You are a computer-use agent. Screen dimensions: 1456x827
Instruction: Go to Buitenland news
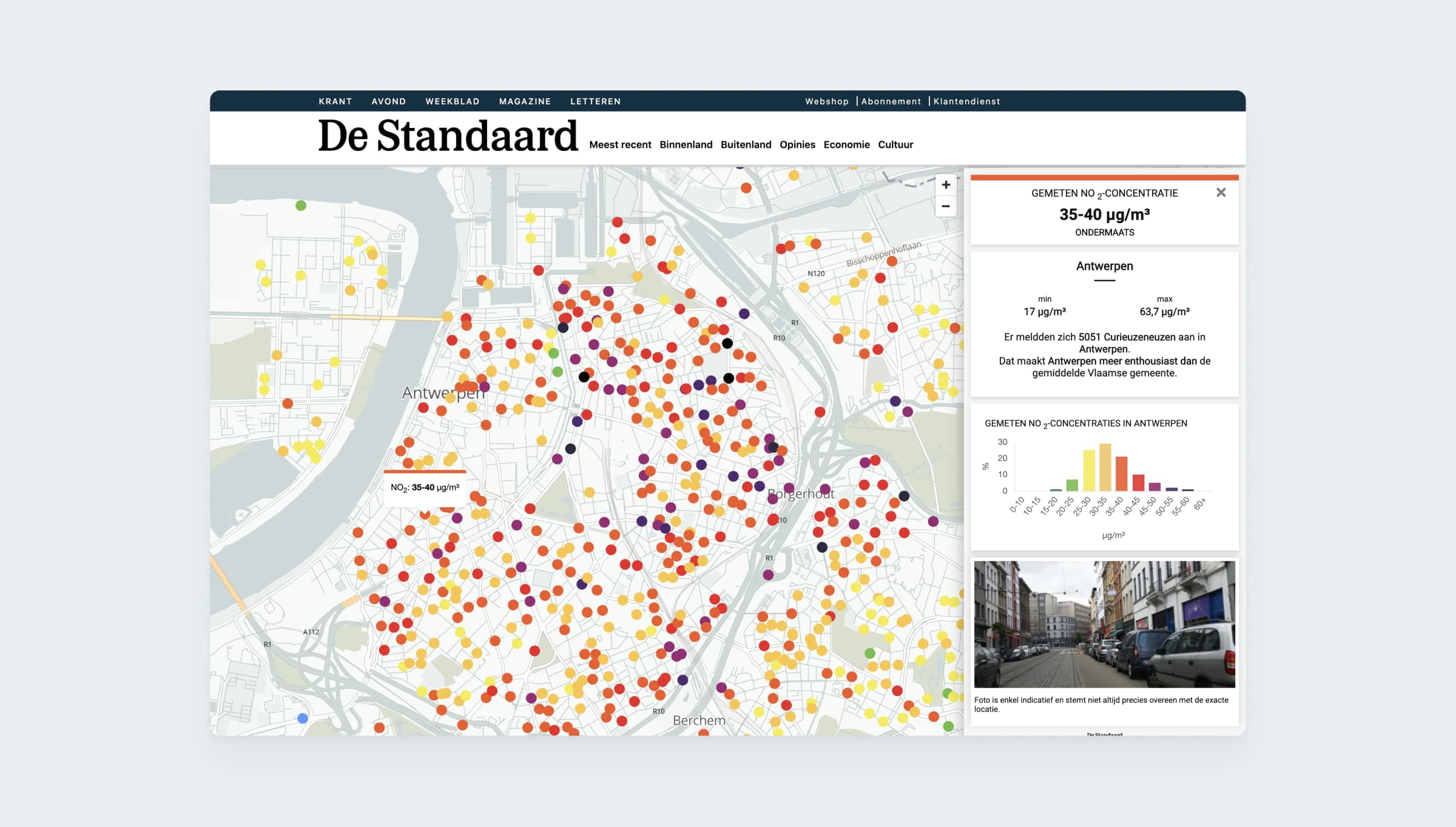pyautogui.click(x=746, y=144)
